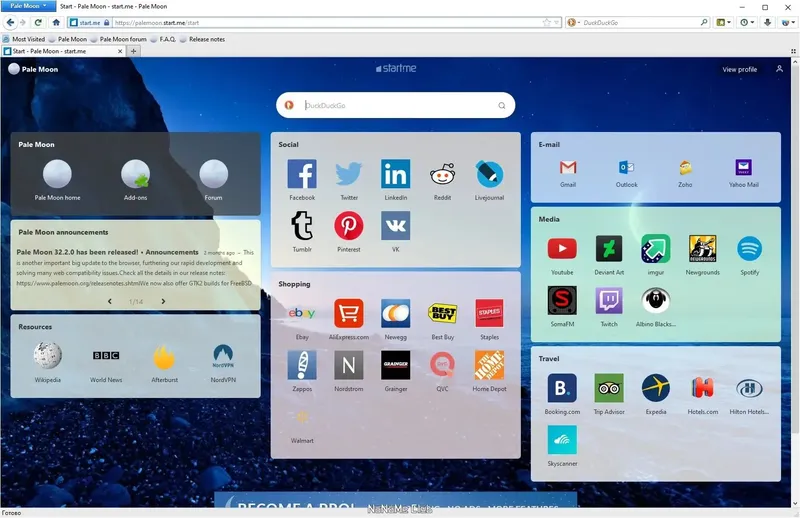Open the Expedia shortcut
Viewport: 800px width, 518px height.
click(656, 388)
